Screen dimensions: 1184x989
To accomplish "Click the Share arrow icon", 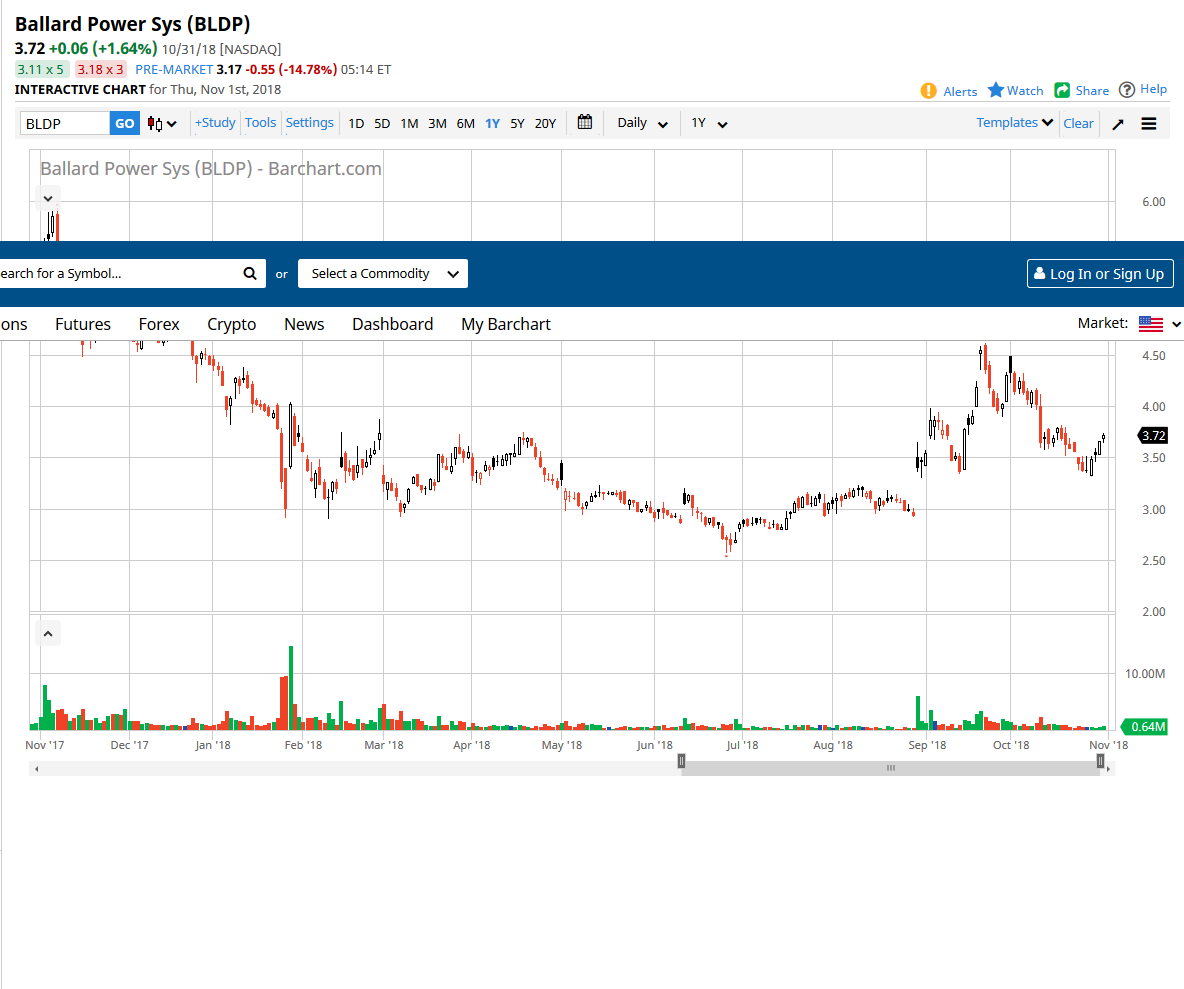I will point(1062,90).
